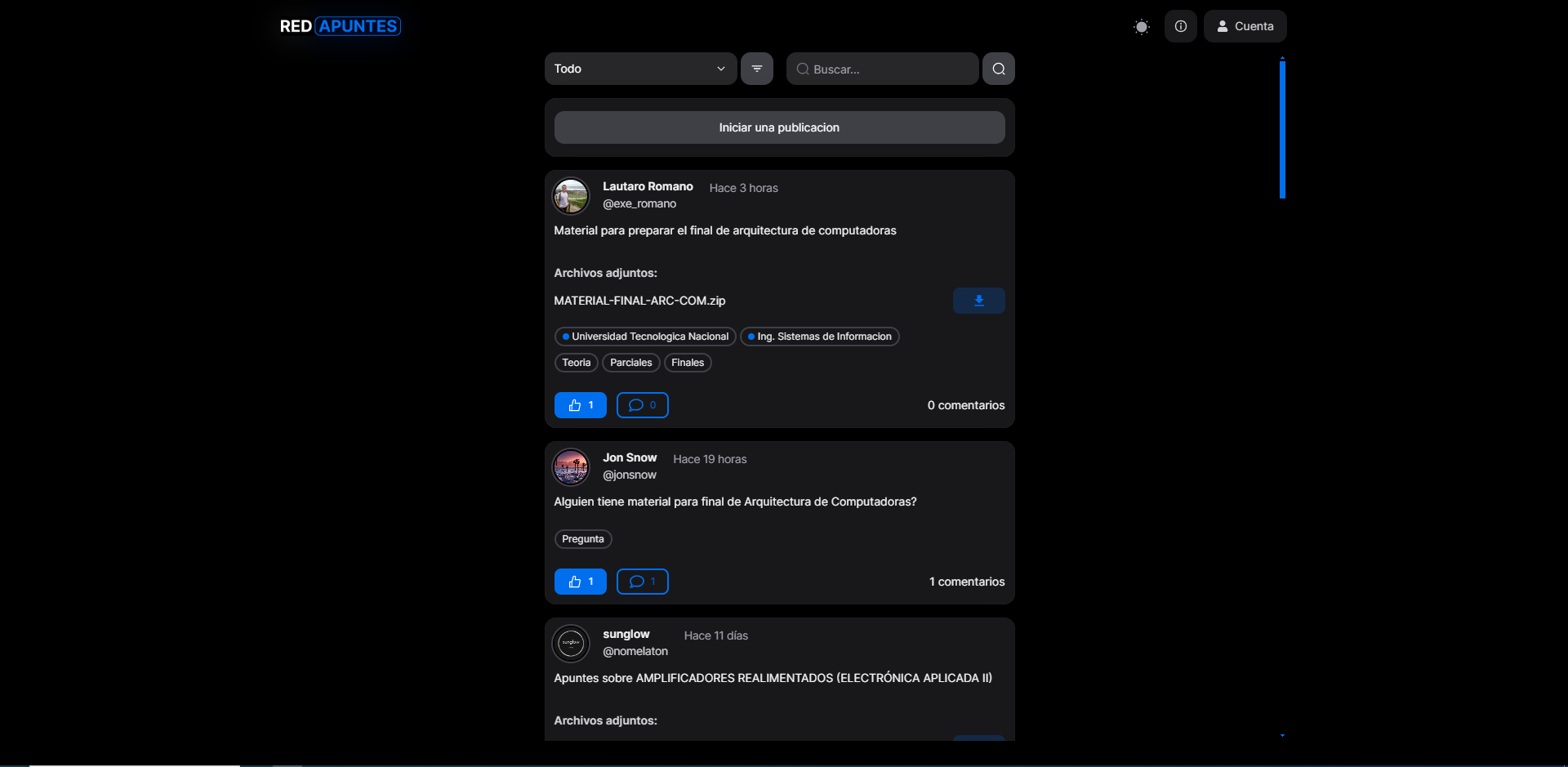Click the Finales tag
Image resolution: width=1568 pixels, height=767 pixels.
point(688,363)
